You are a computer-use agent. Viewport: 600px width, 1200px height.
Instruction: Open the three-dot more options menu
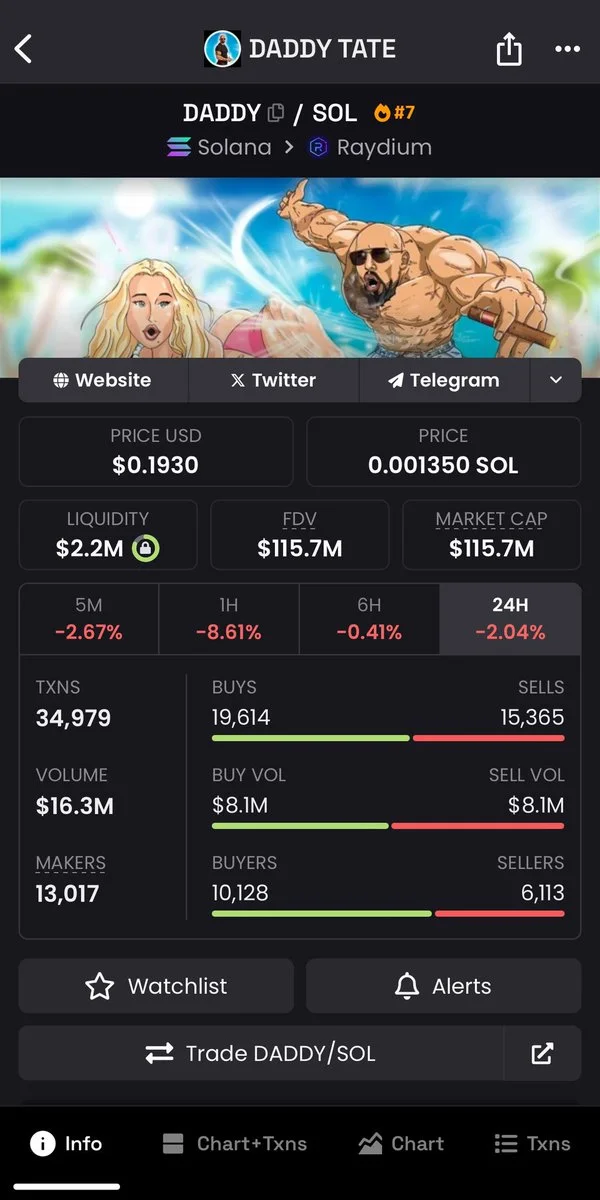point(567,49)
